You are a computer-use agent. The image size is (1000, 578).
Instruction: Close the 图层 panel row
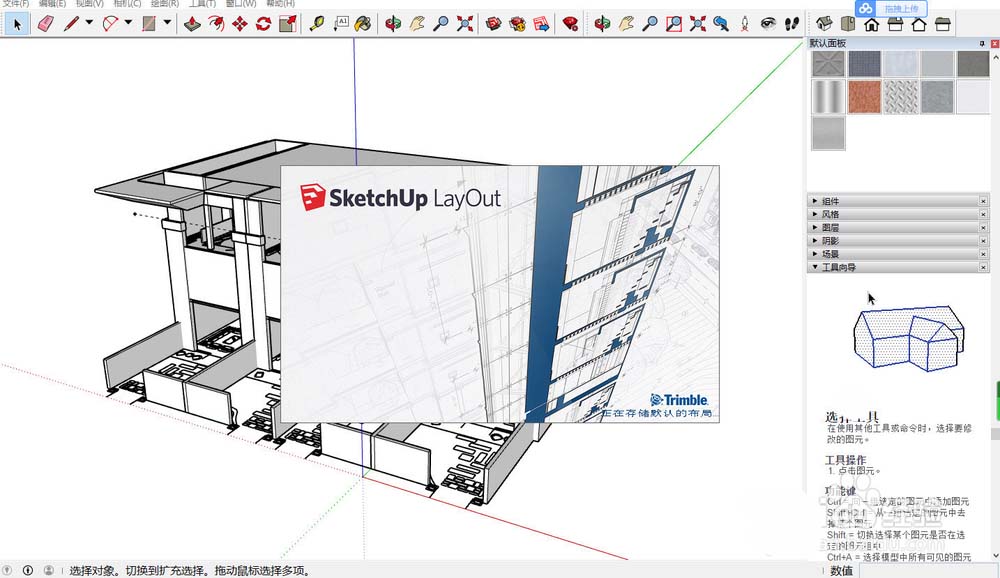pos(983,228)
